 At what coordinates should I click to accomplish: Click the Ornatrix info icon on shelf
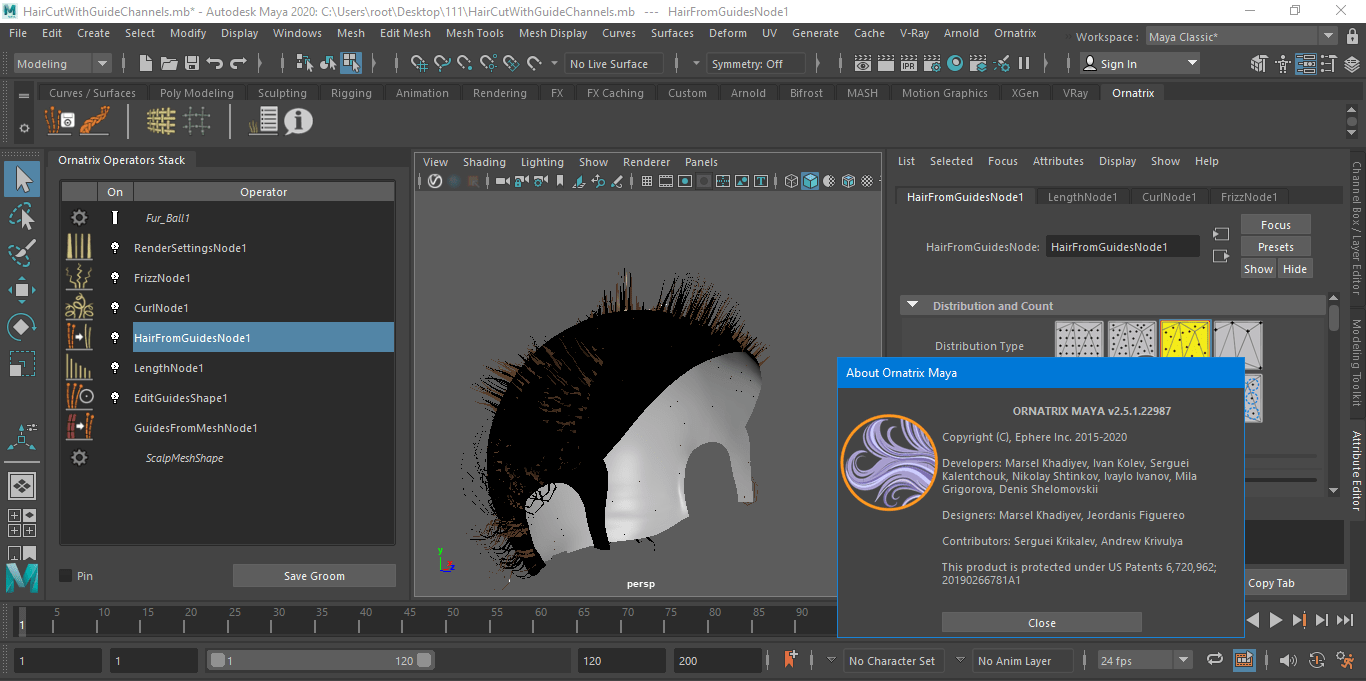tap(298, 122)
